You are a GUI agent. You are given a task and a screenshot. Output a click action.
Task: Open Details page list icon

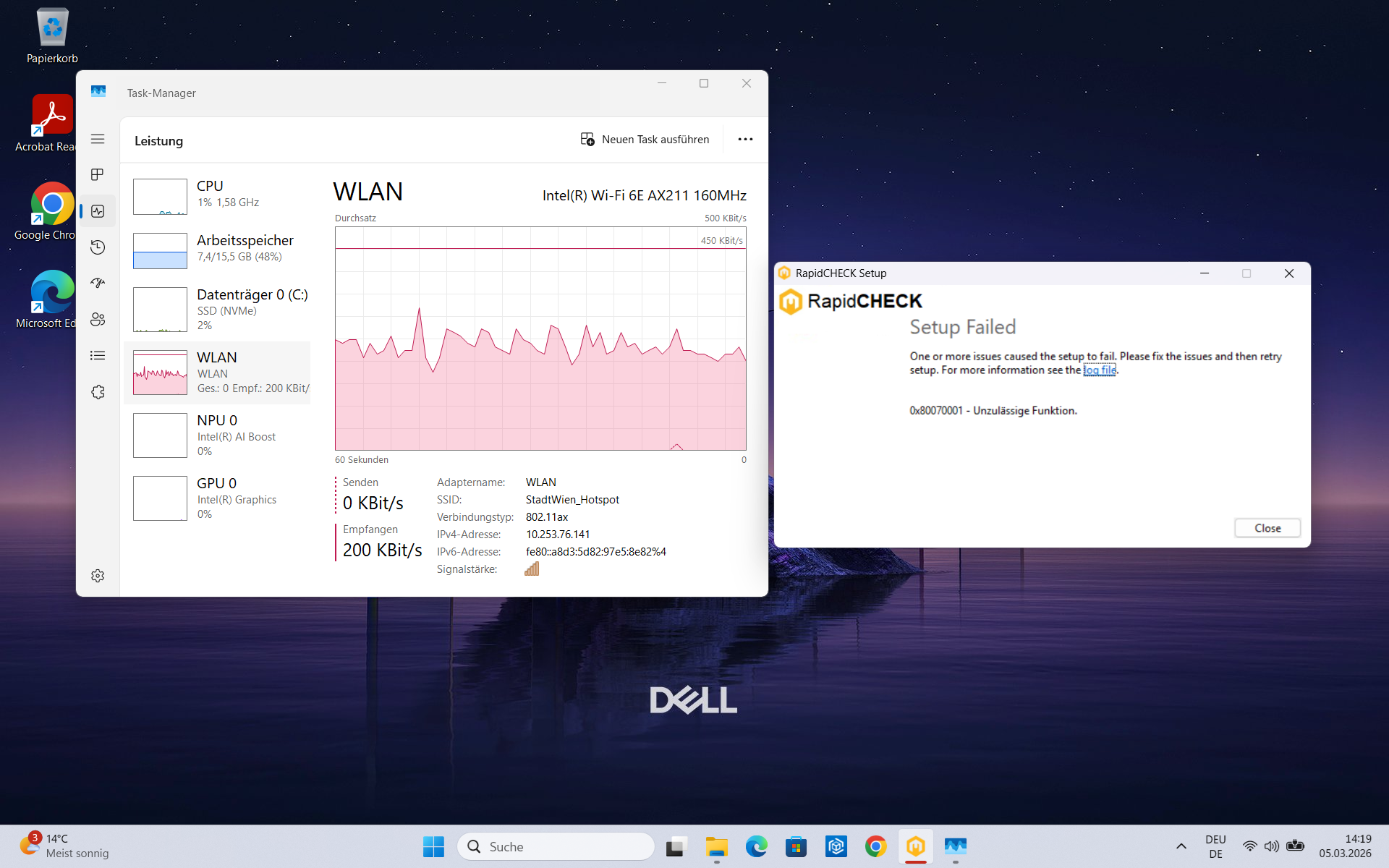pyautogui.click(x=98, y=356)
